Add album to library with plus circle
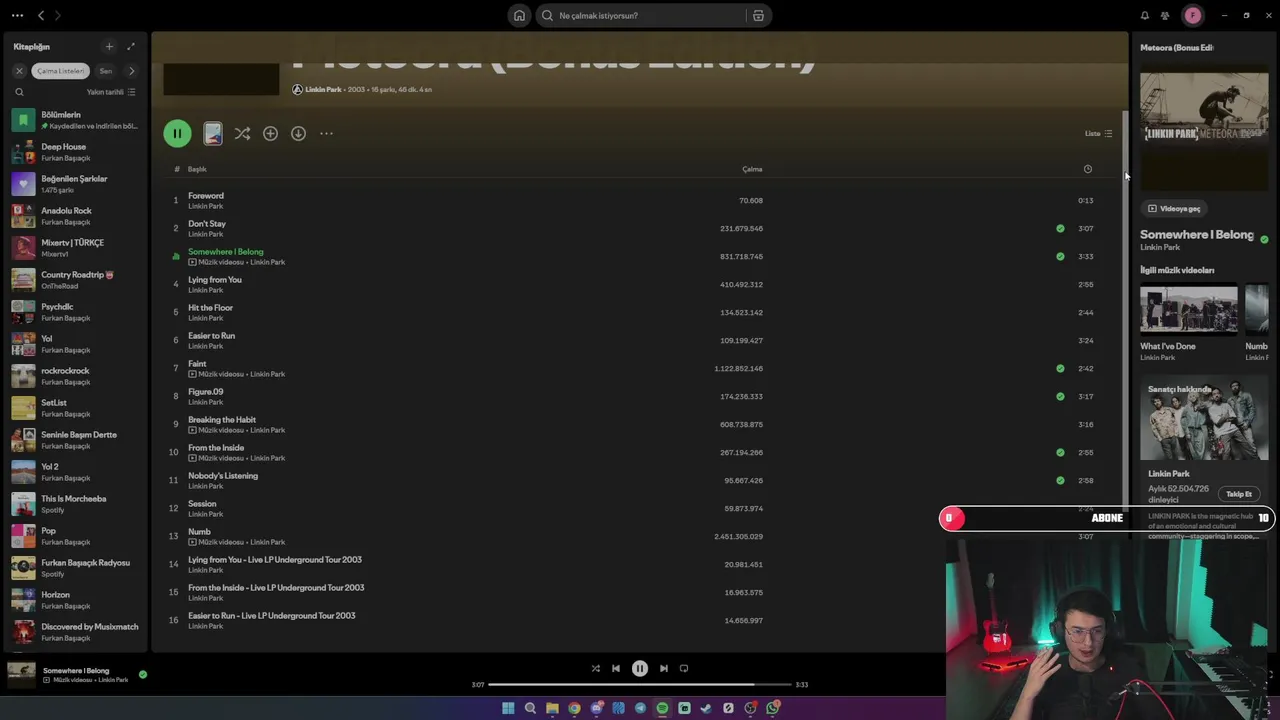The image size is (1280, 720). pyautogui.click(x=270, y=133)
